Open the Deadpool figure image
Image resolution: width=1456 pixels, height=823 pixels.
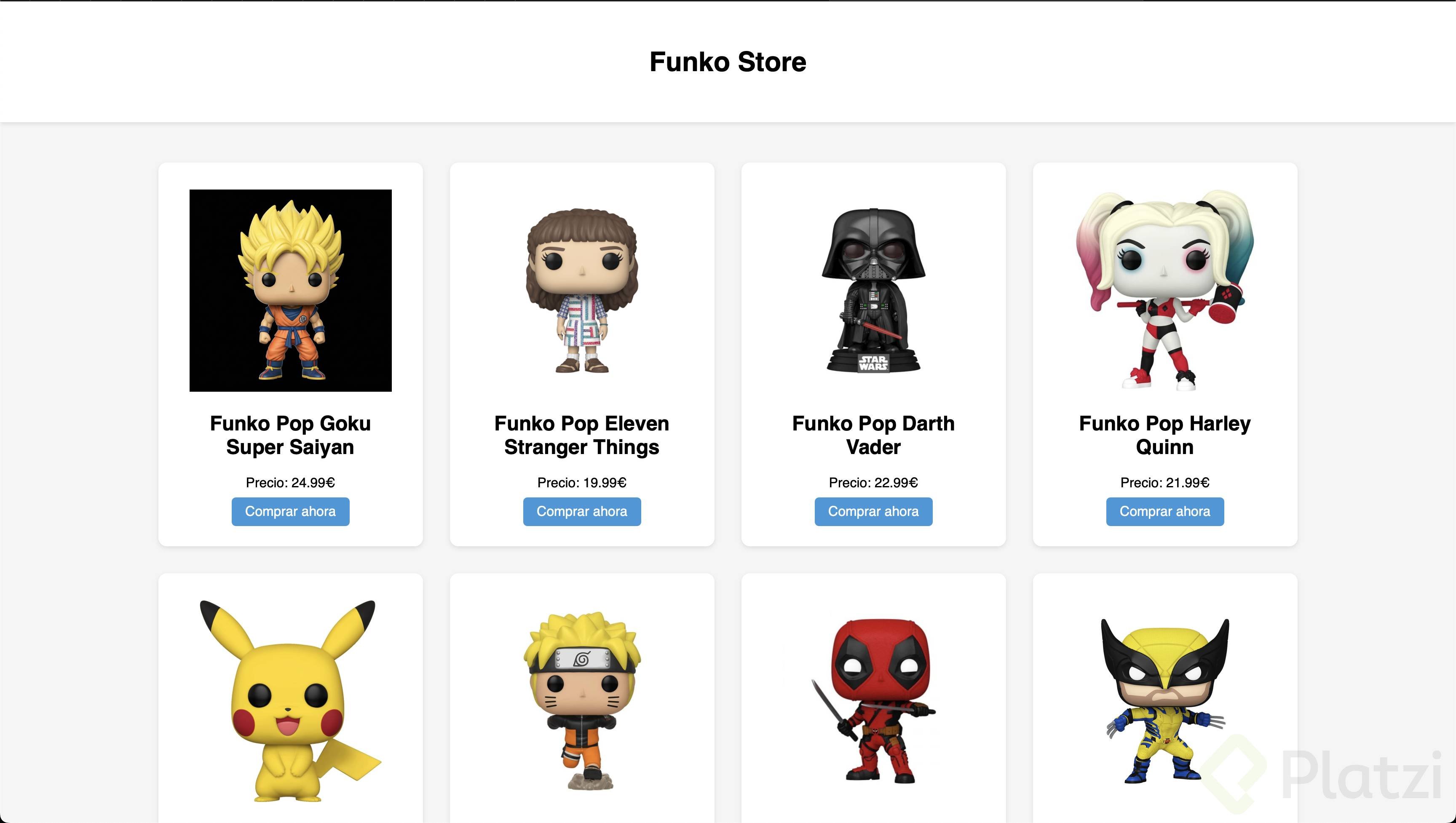click(873, 701)
